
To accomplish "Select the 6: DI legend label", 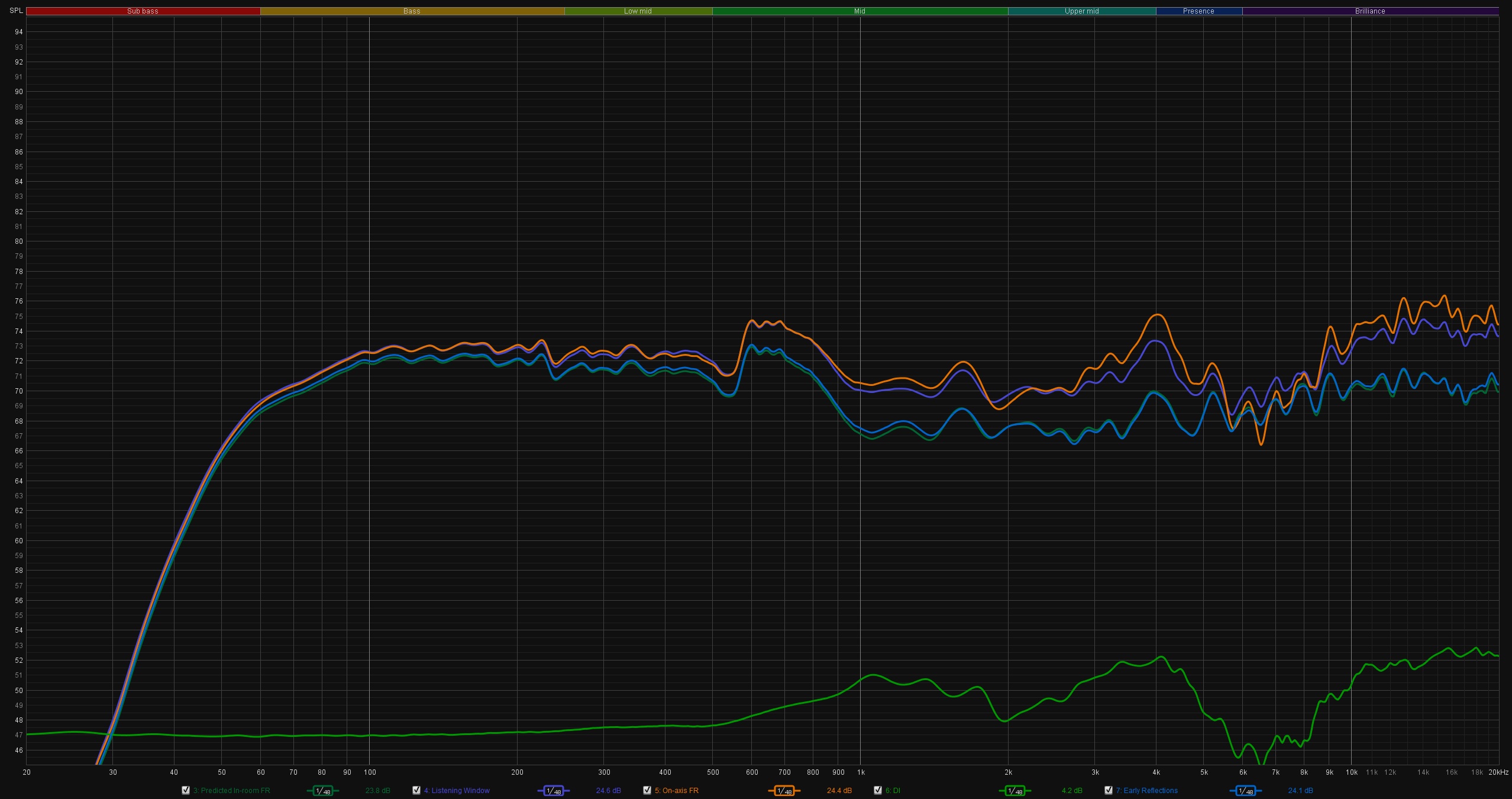I will pos(893,791).
